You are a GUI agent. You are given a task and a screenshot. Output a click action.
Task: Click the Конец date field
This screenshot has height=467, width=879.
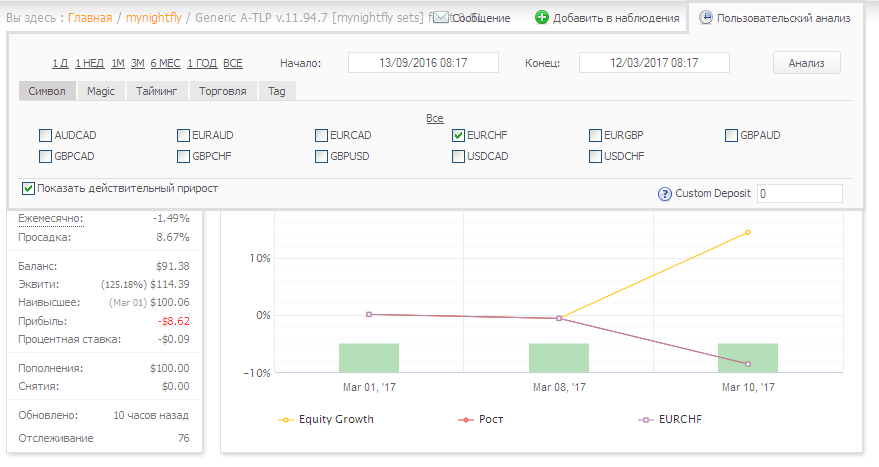click(x=654, y=63)
